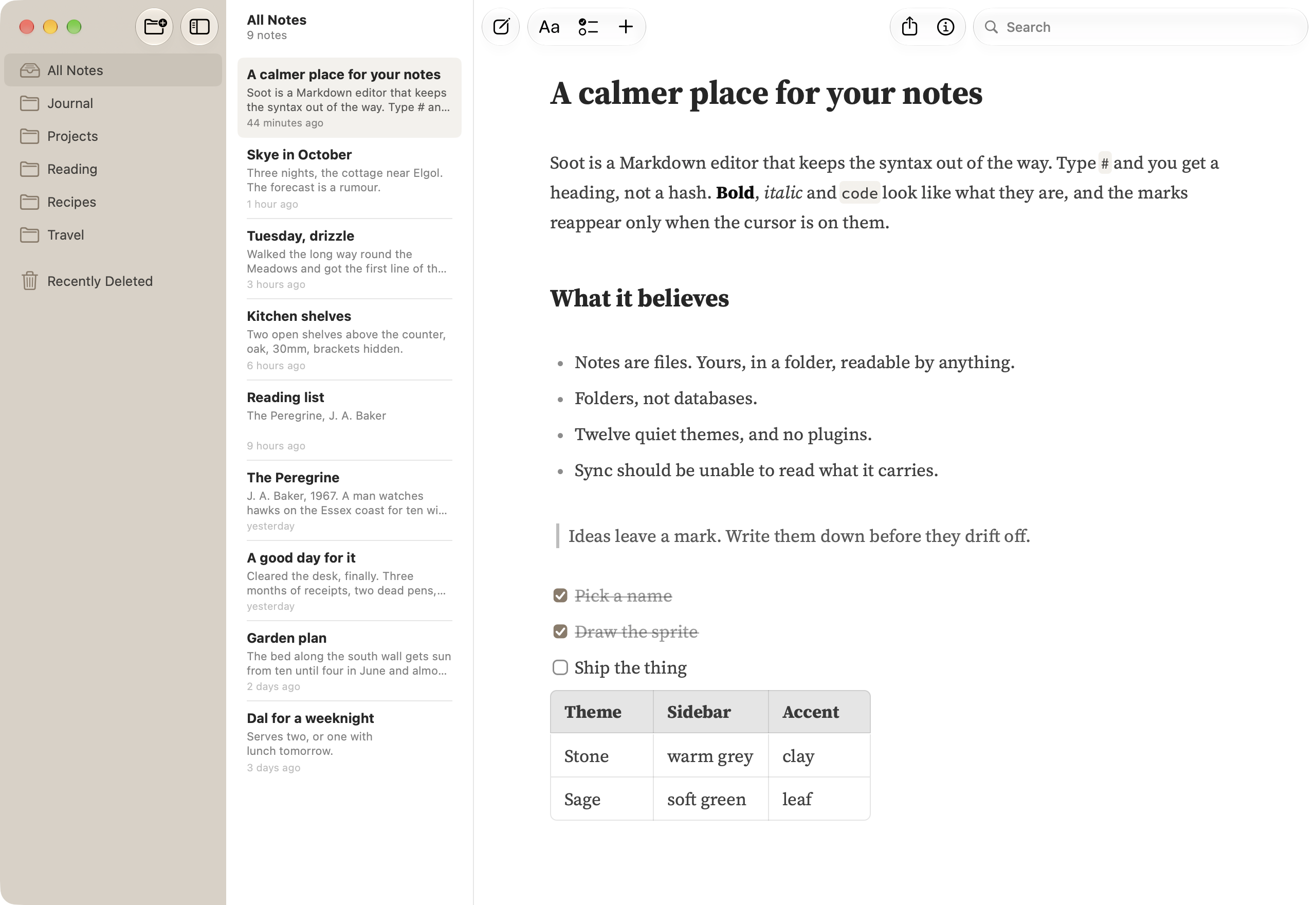Focus the Search field
The image size is (1316, 905).
click(x=1140, y=27)
